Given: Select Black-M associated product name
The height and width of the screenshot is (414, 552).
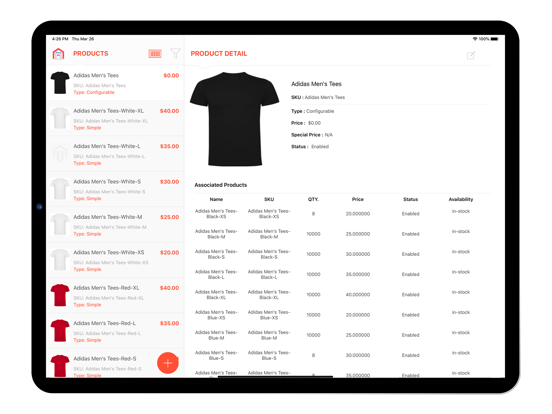Looking at the screenshot, I should tap(216, 234).
